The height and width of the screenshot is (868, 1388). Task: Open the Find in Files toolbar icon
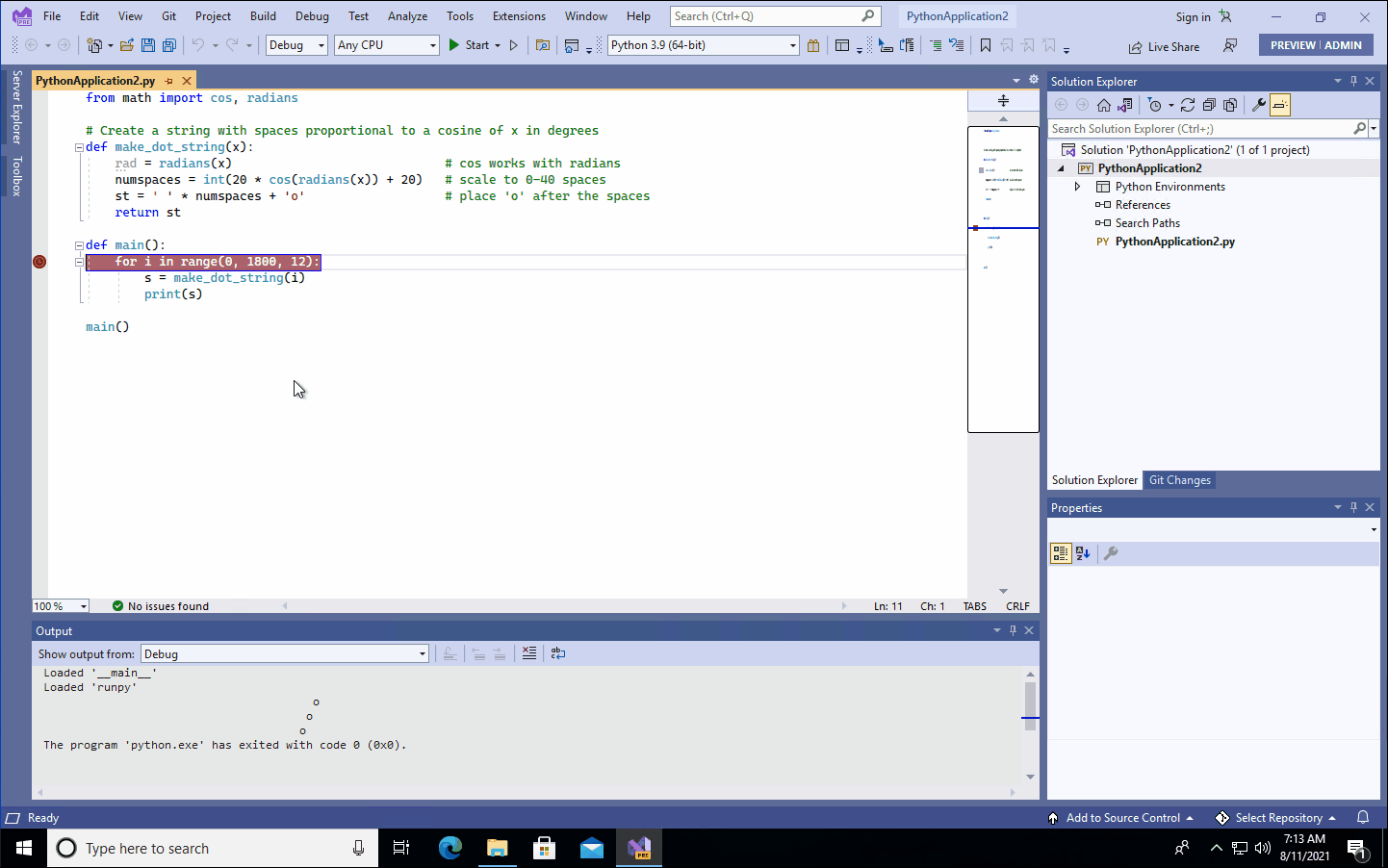[x=543, y=45]
